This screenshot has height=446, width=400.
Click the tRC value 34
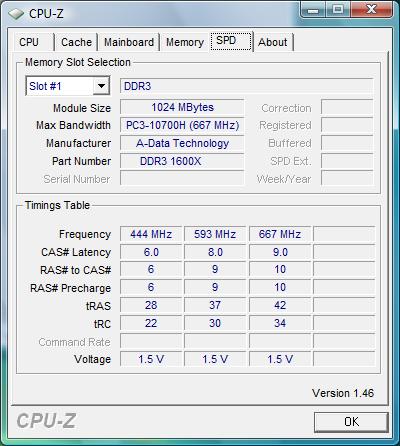point(280,323)
